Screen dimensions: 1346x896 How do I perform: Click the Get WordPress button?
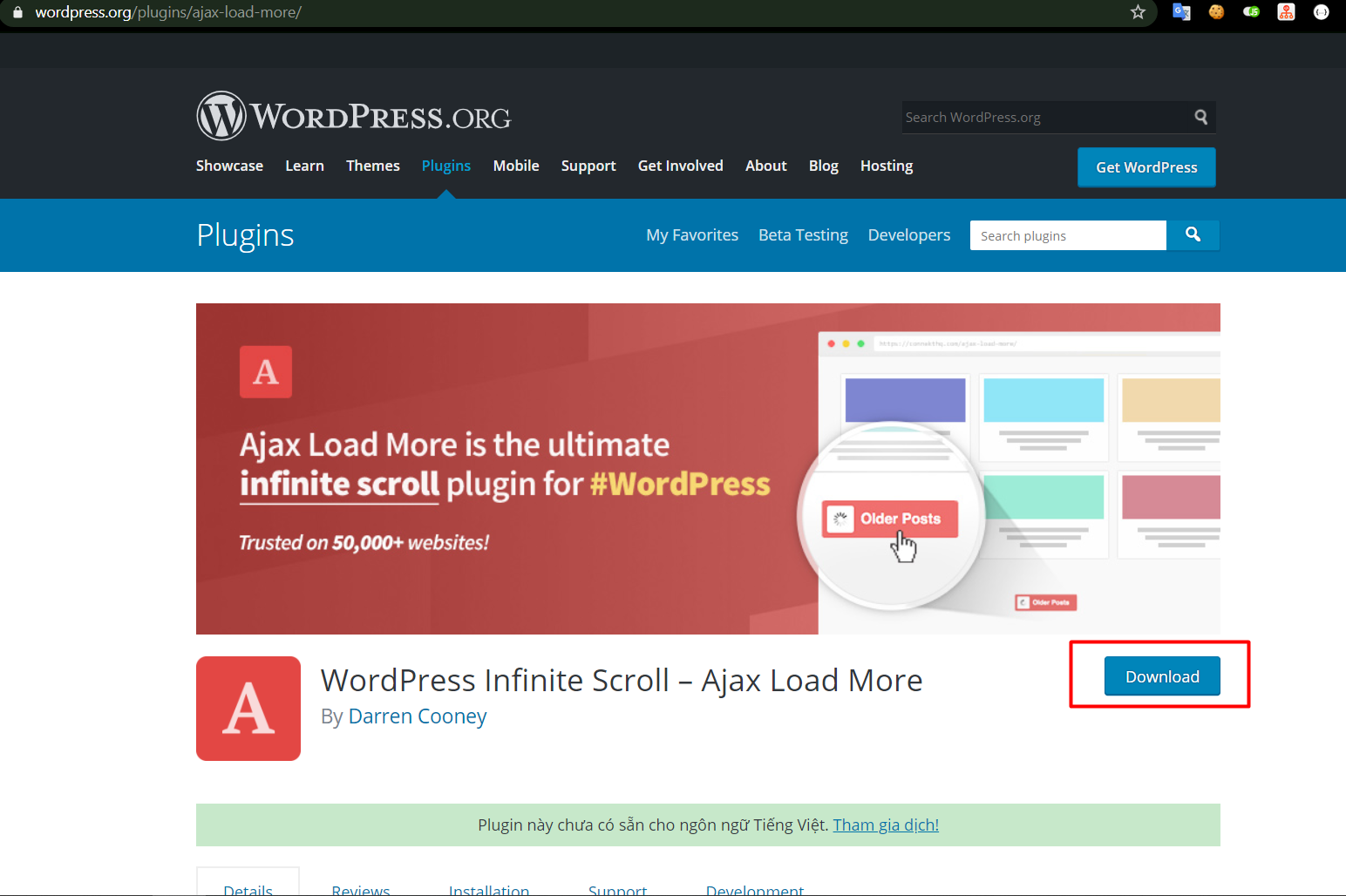tap(1146, 166)
